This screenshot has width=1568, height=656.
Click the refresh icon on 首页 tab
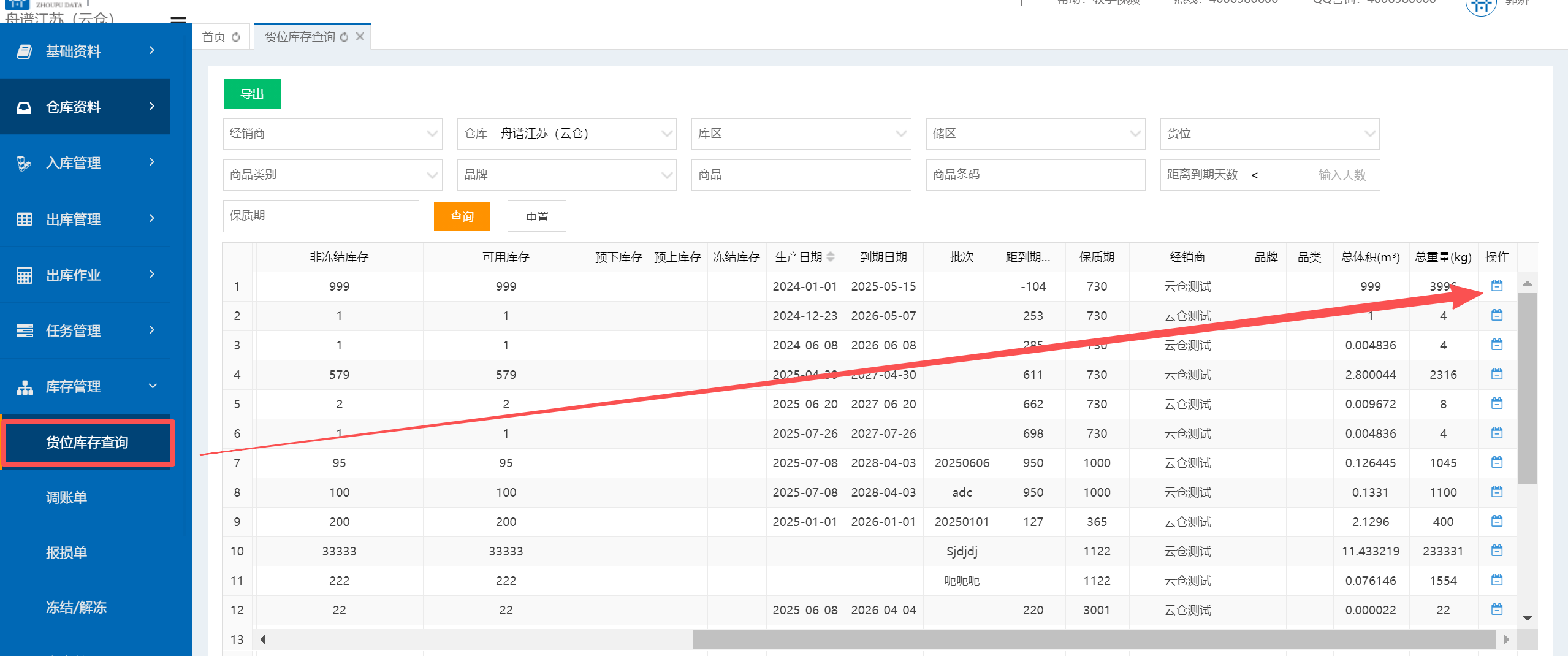(x=235, y=37)
